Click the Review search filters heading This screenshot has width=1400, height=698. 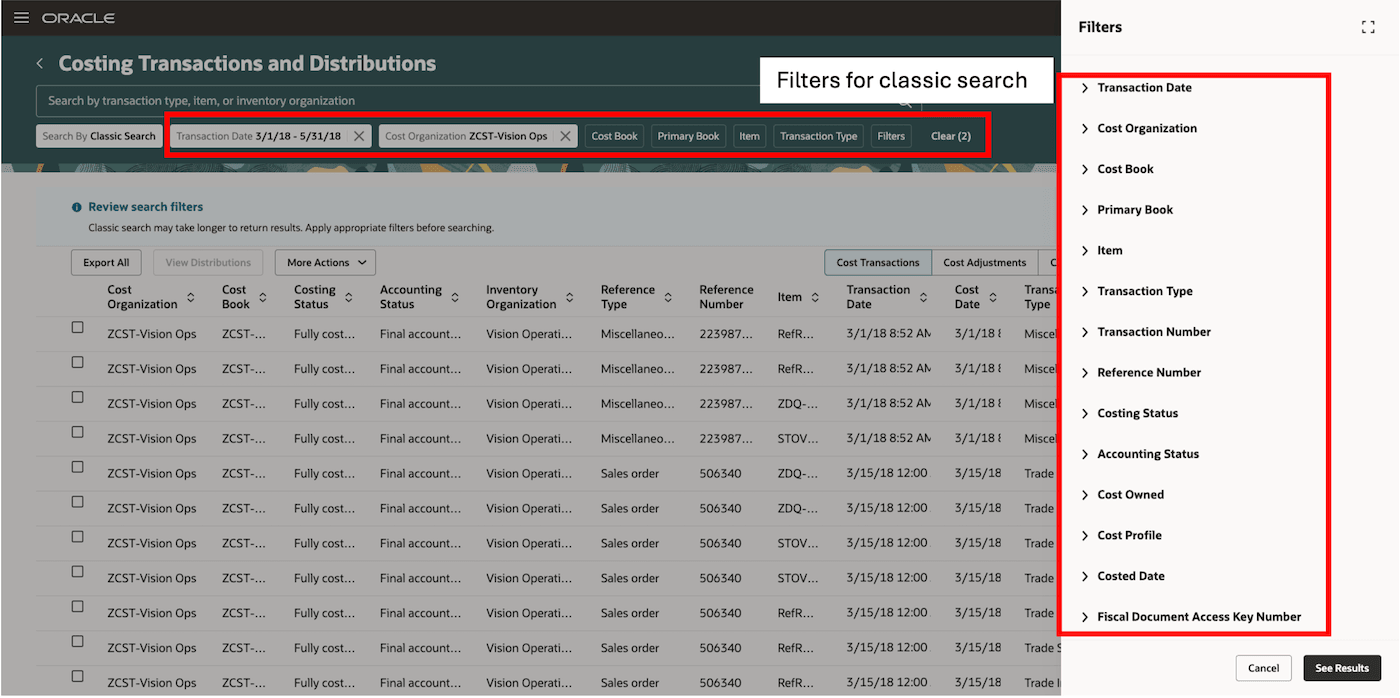tap(146, 207)
